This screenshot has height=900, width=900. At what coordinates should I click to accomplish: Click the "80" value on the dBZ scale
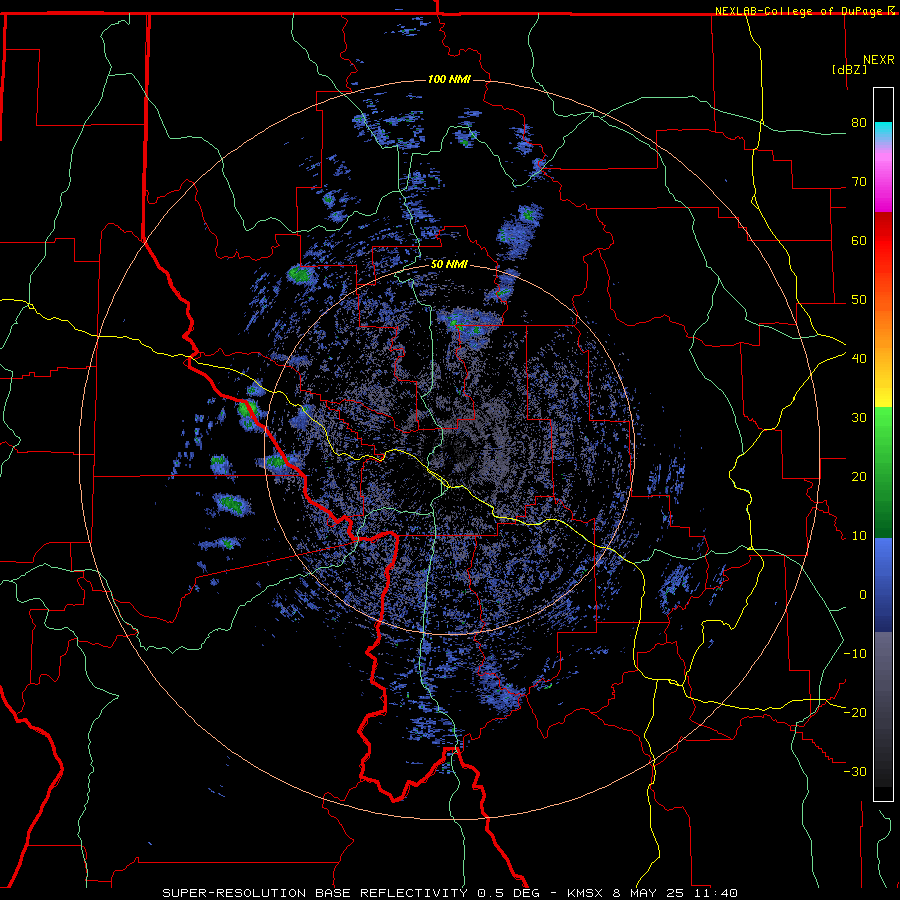pyautogui.click(x=859, y=123)
